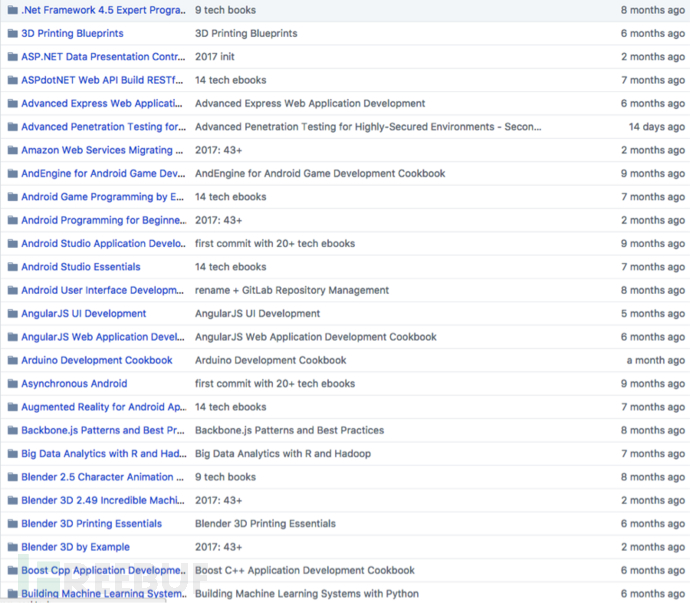This screenshot has height=603, width=690.
Task: Click folder icon beside ASP.NET Data Presentation row
Action: tap(13, 57)
